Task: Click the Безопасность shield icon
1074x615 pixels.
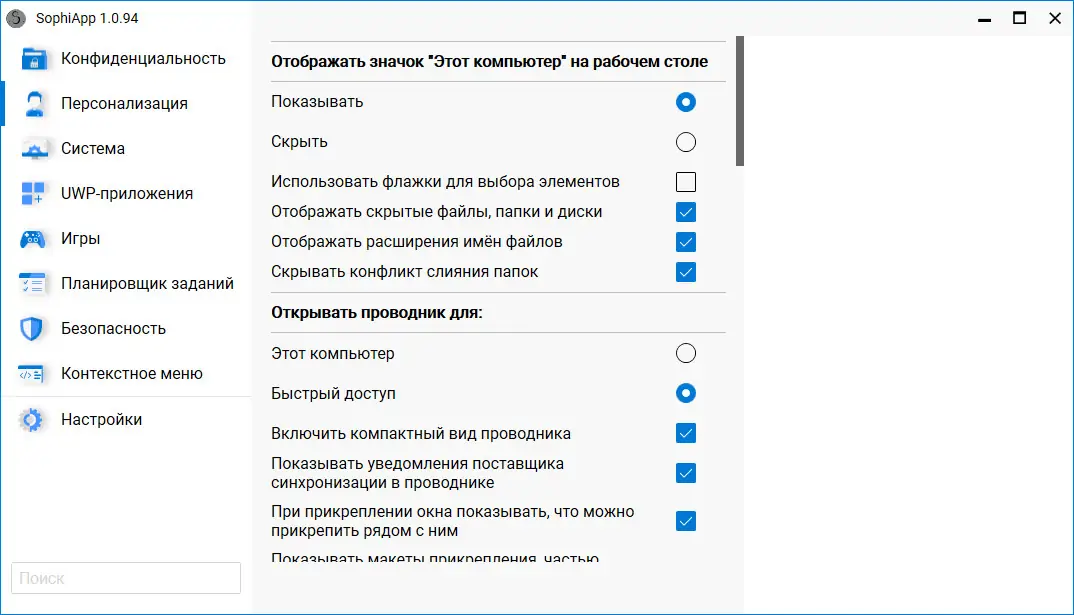Action: pyautogui.click(x=33, y=328)
